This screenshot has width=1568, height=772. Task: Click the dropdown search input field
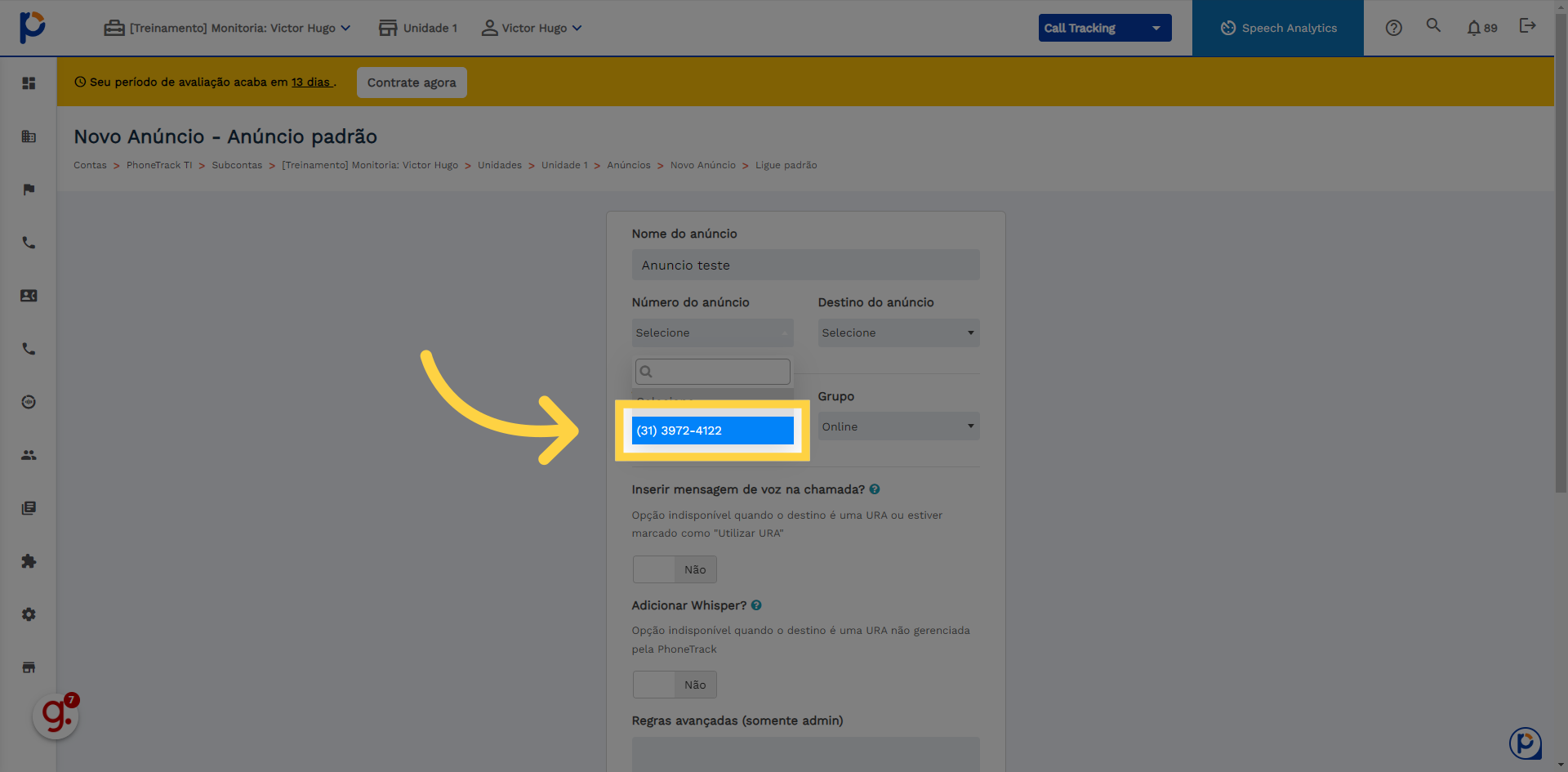coord(712,372)
